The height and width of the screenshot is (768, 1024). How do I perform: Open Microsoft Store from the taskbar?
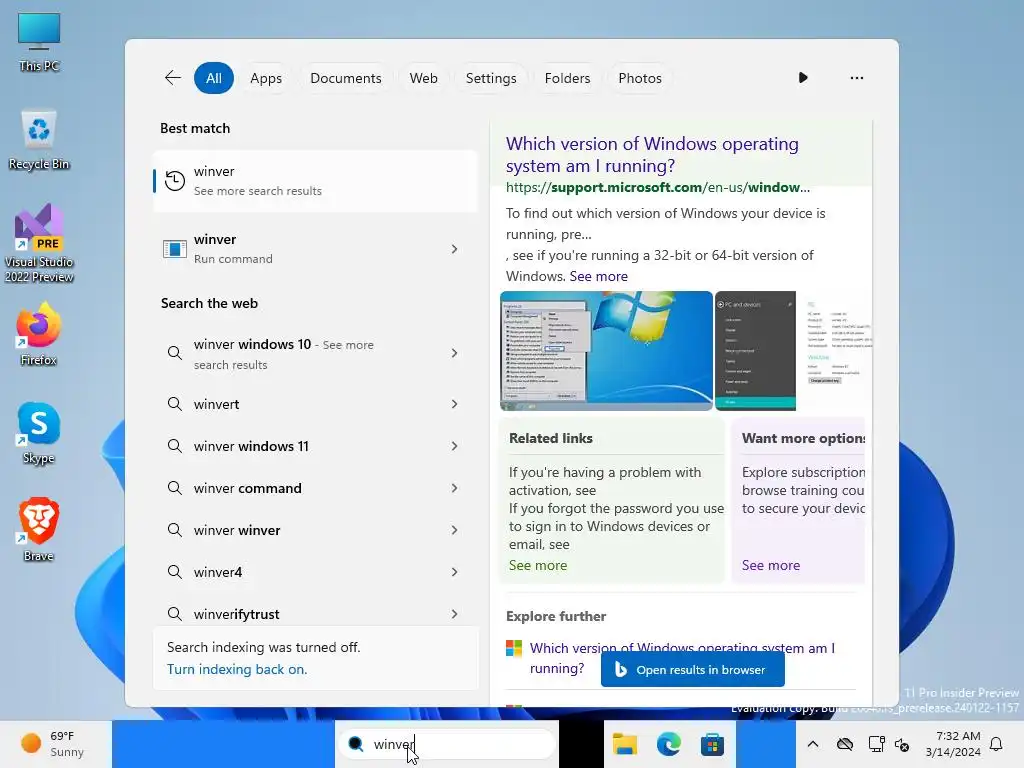(712, 744)
